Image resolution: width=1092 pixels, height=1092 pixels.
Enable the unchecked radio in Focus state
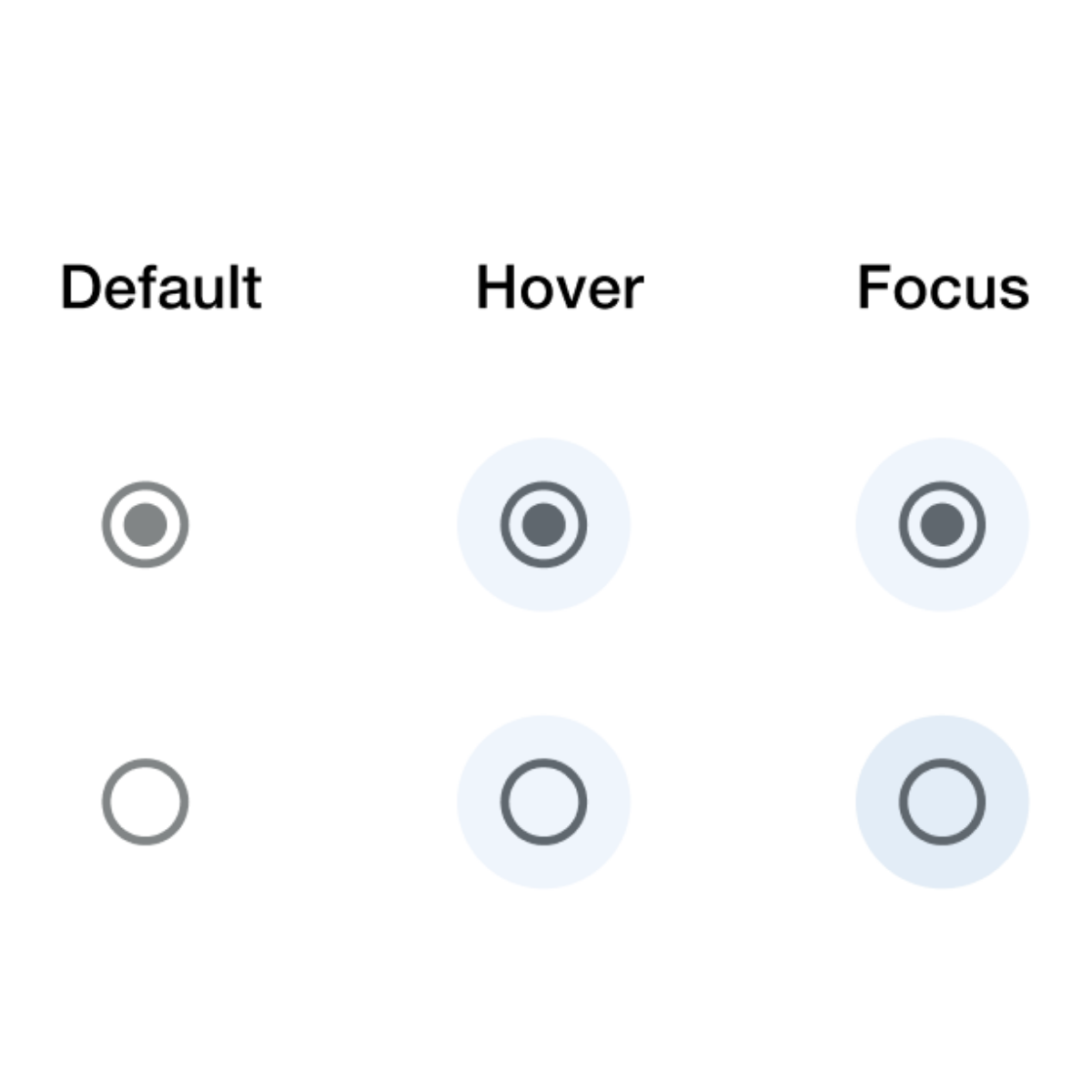(943, 802)
